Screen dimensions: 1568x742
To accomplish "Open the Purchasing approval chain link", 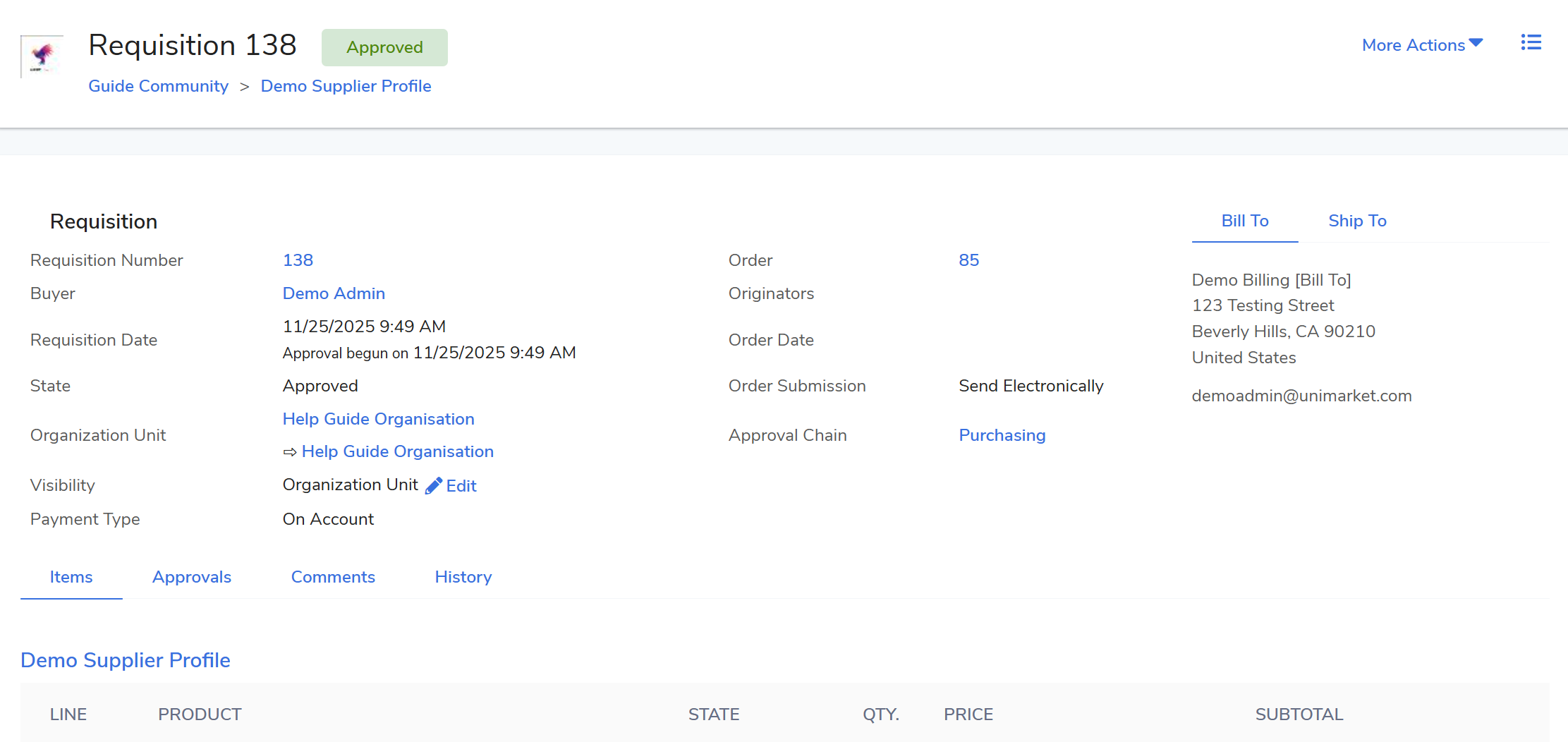I will [1002, 435].
